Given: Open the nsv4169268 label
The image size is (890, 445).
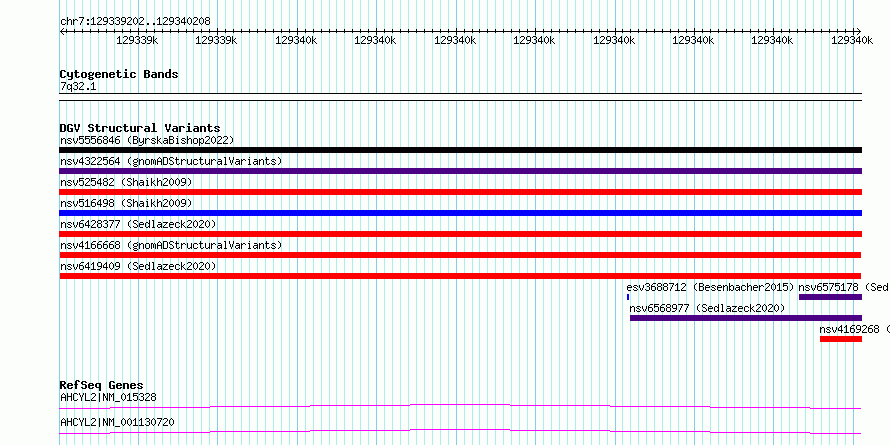Looking at the screenshot, I should [x=854, y=329].
